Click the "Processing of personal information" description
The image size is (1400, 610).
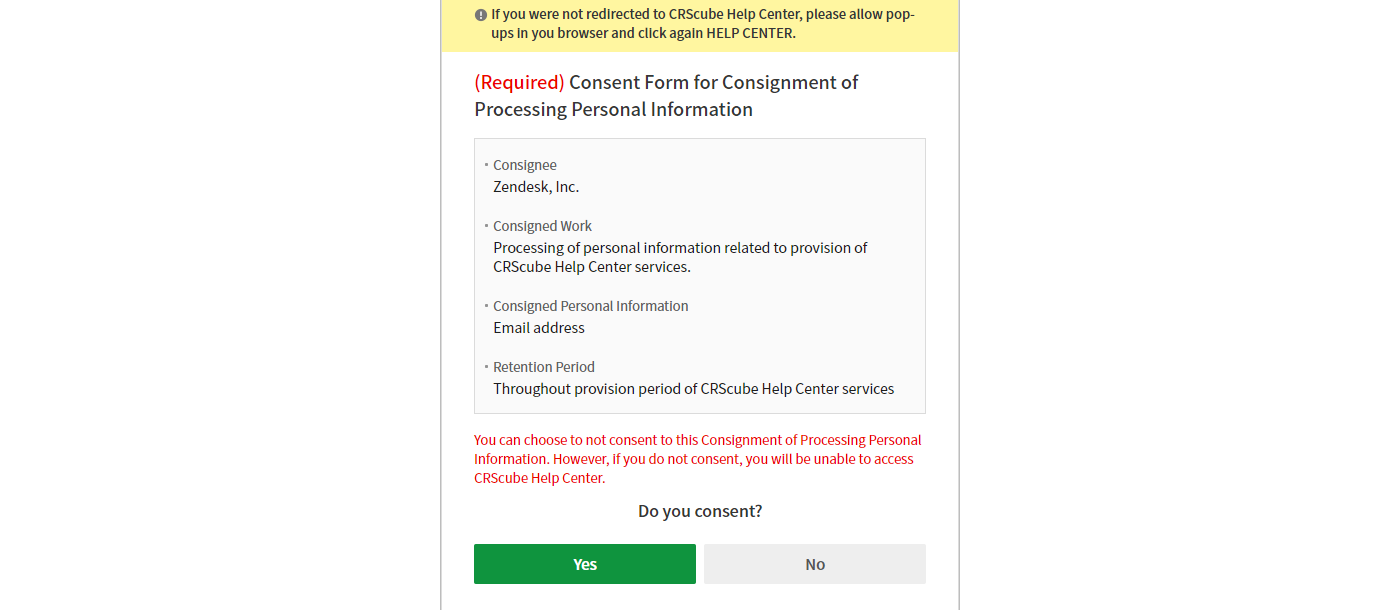tap(680, 258)
